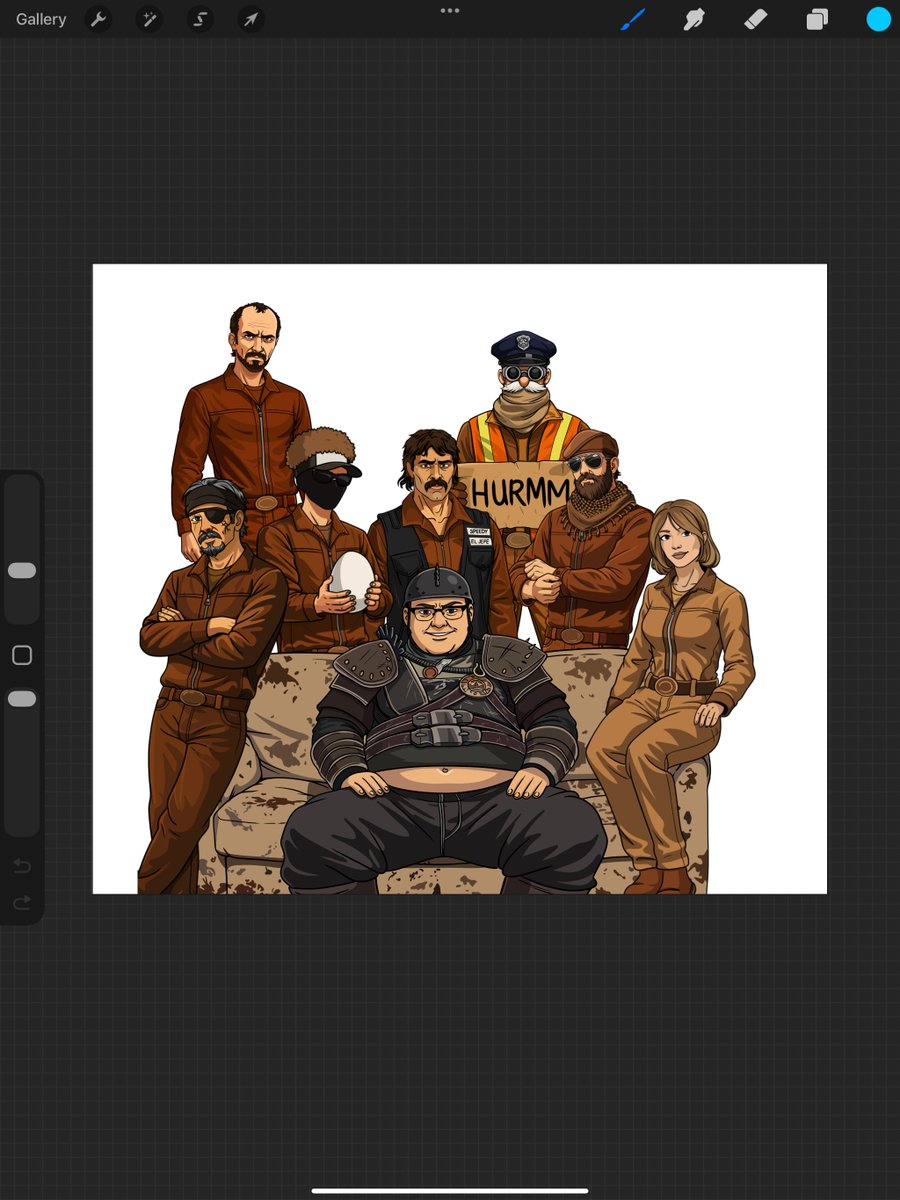
Task: Tap the three dots at top center
Action: tap(450, 10)
